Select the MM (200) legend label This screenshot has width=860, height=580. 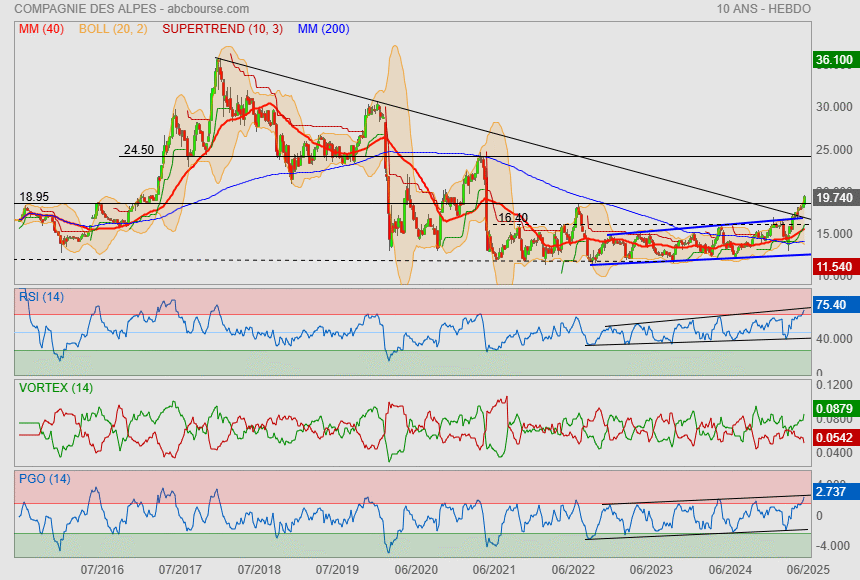tap(324, 29)
